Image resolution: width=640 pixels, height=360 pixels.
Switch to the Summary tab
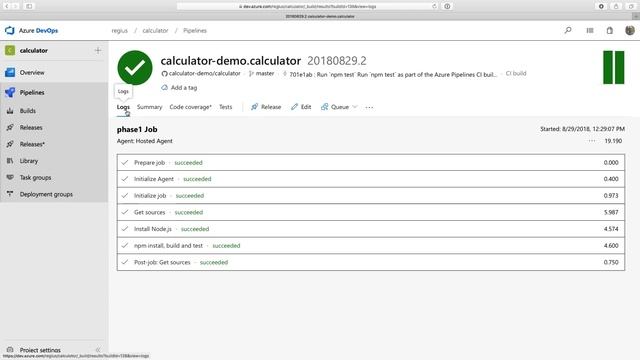[x=149, y=107]
